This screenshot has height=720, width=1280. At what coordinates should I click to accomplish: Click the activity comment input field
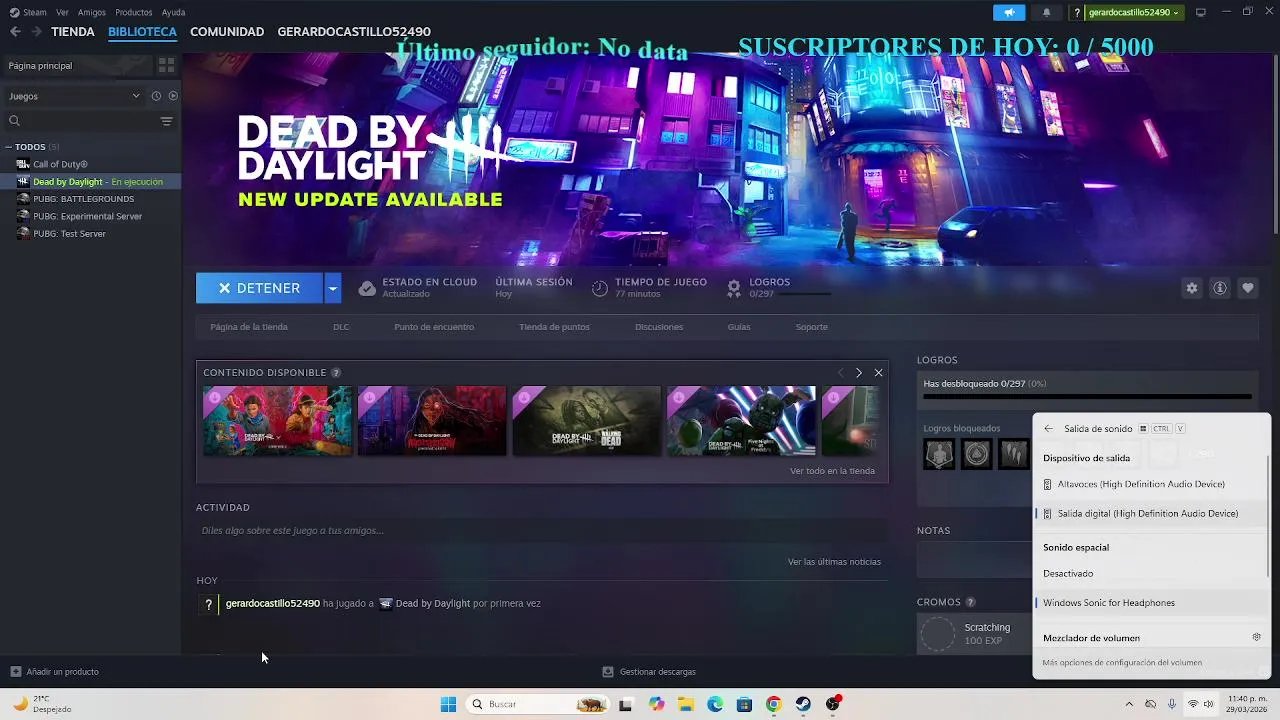click(542, 531)
